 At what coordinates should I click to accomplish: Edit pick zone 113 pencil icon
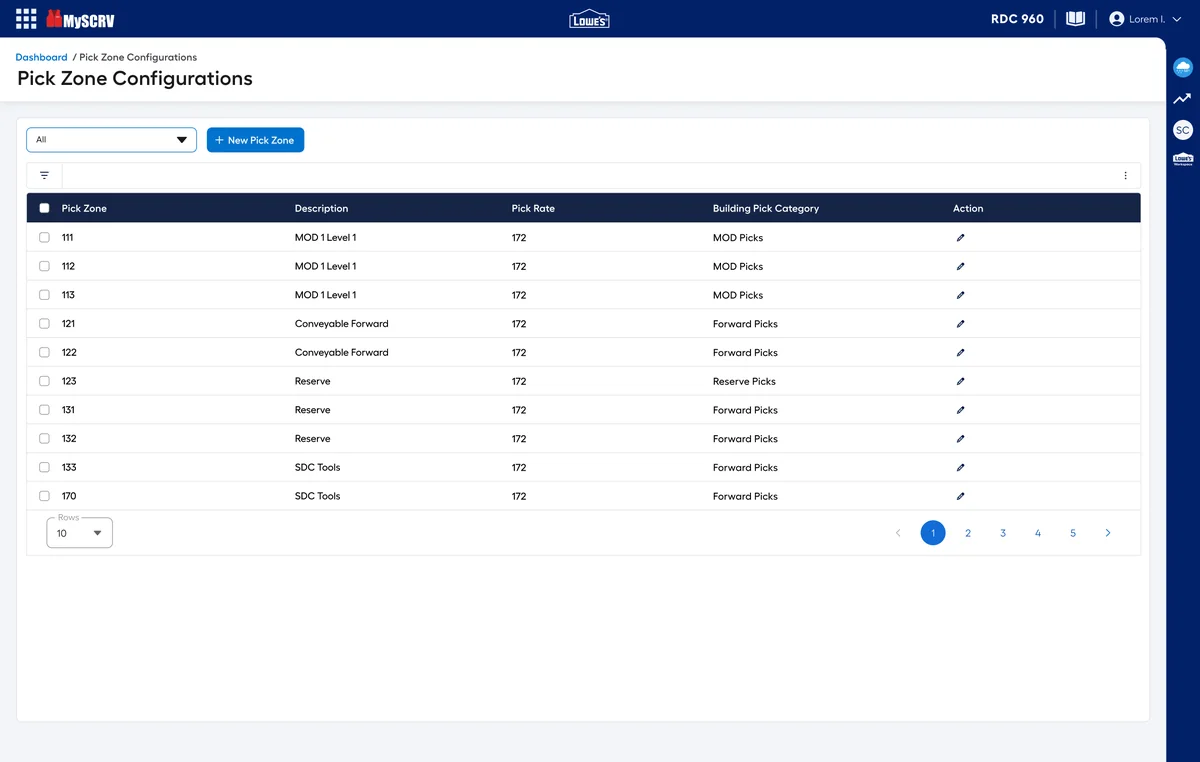click(960, 295)
